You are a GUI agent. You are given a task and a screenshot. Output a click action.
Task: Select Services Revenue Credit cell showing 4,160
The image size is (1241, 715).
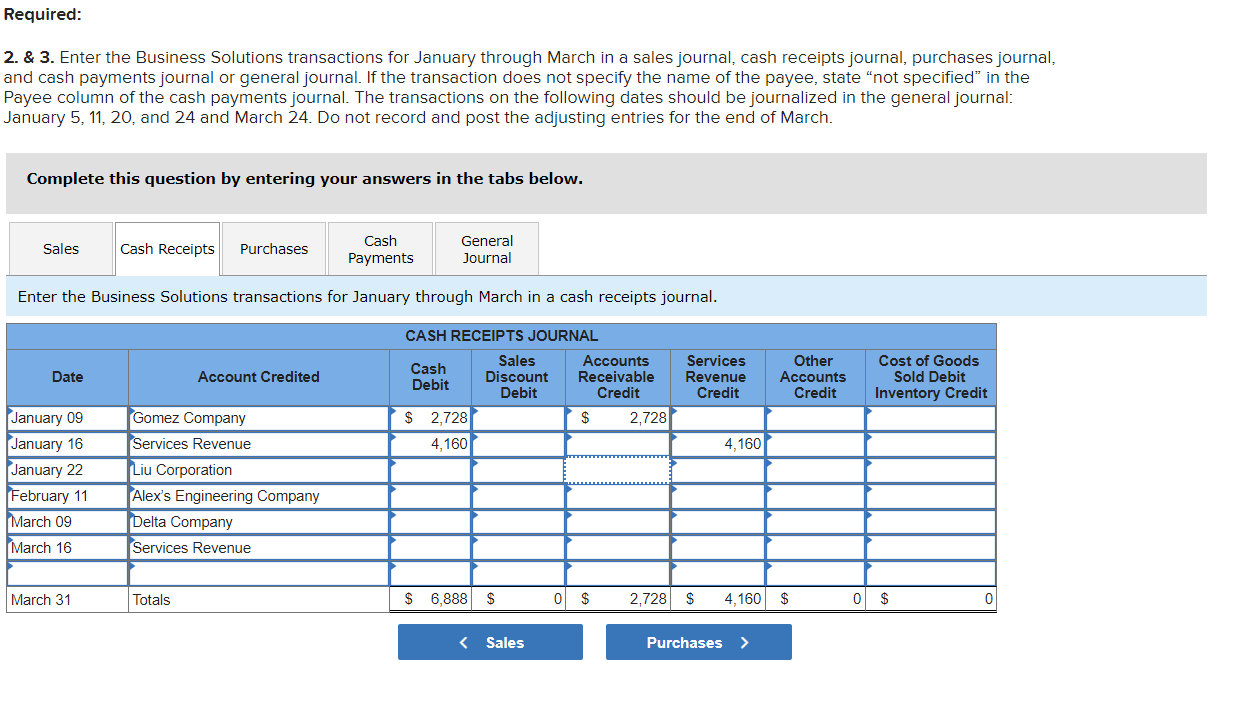(718, 444)
